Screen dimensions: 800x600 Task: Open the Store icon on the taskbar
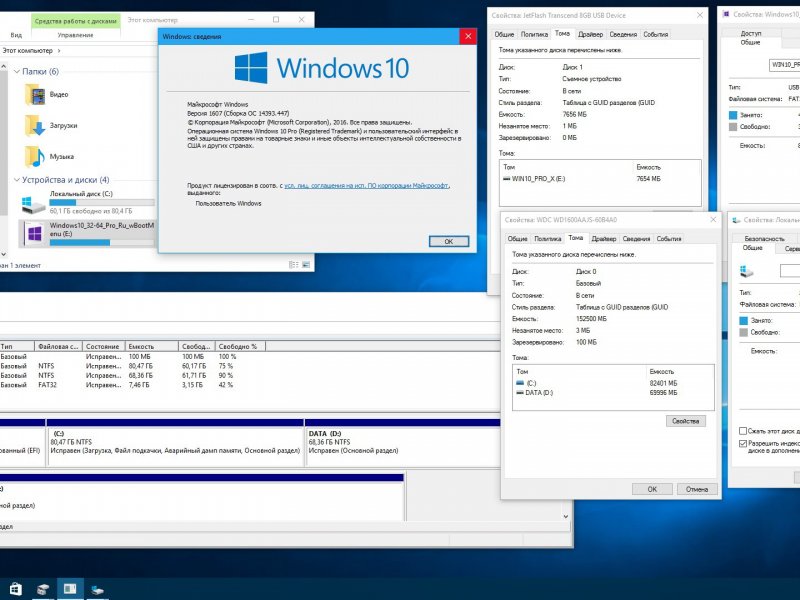16,589
